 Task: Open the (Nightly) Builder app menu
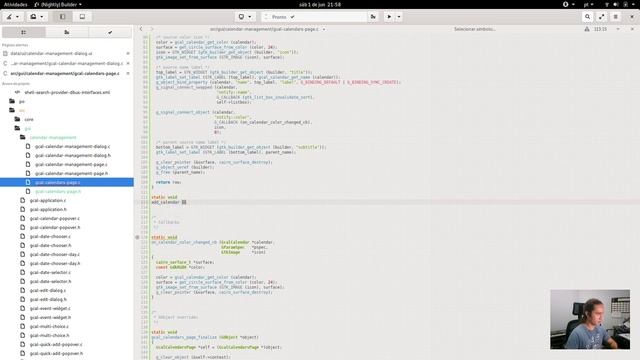coord(58,4)
